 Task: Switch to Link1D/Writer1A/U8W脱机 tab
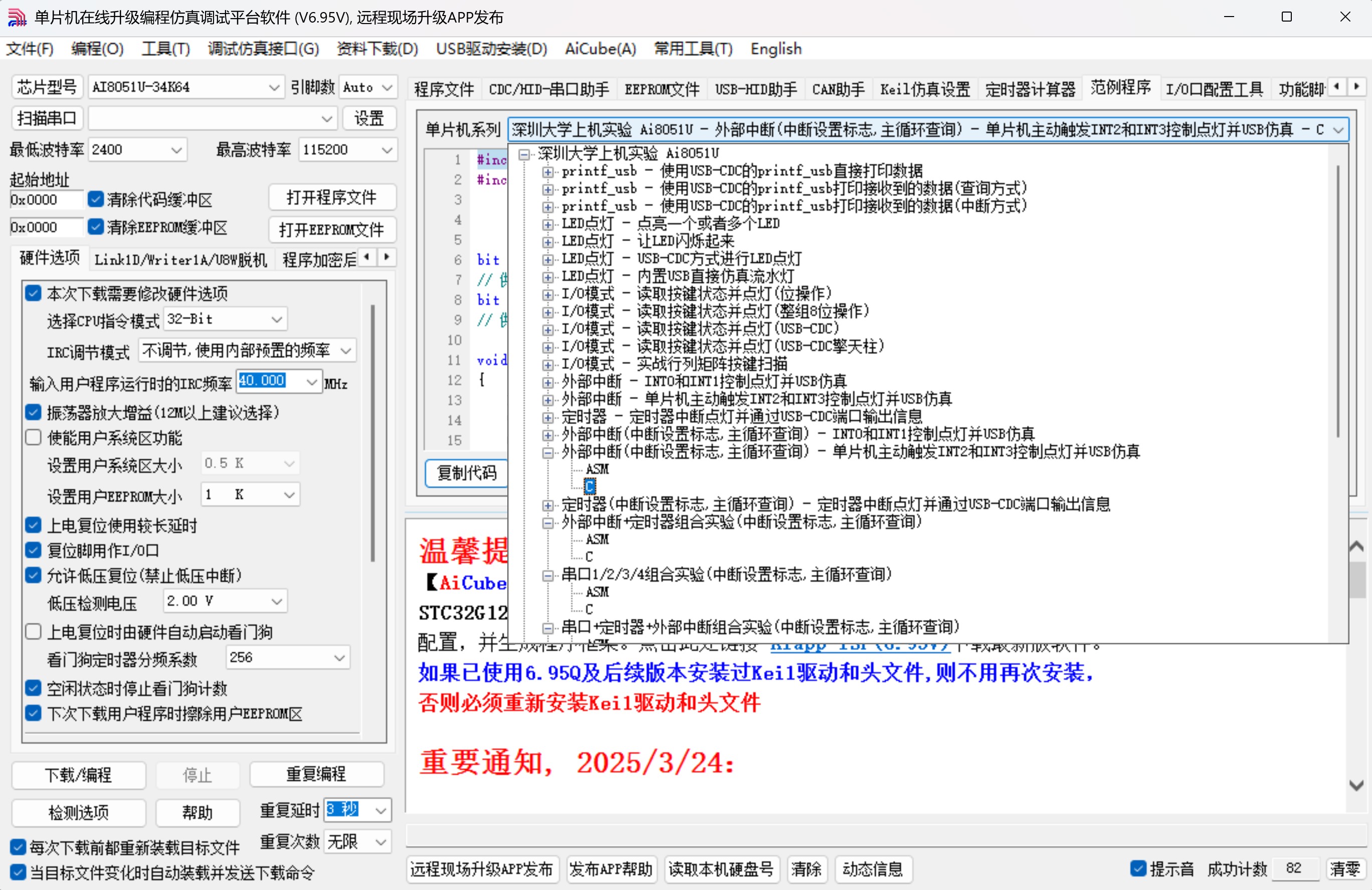pyautogui.click(x=180, y=260)
